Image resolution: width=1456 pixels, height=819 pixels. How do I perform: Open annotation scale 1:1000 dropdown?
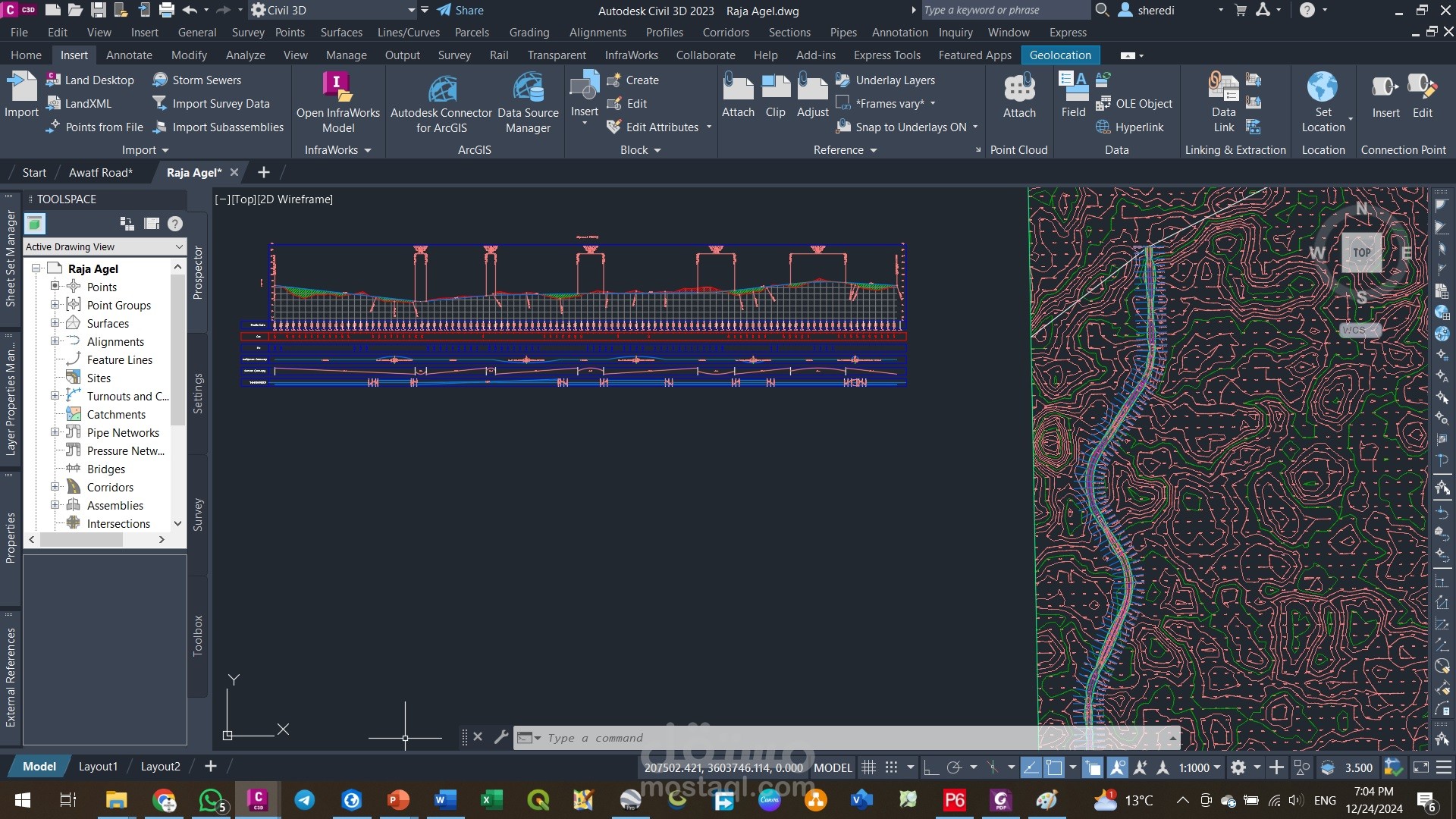pyautogui.click(x=1200, y=767)
